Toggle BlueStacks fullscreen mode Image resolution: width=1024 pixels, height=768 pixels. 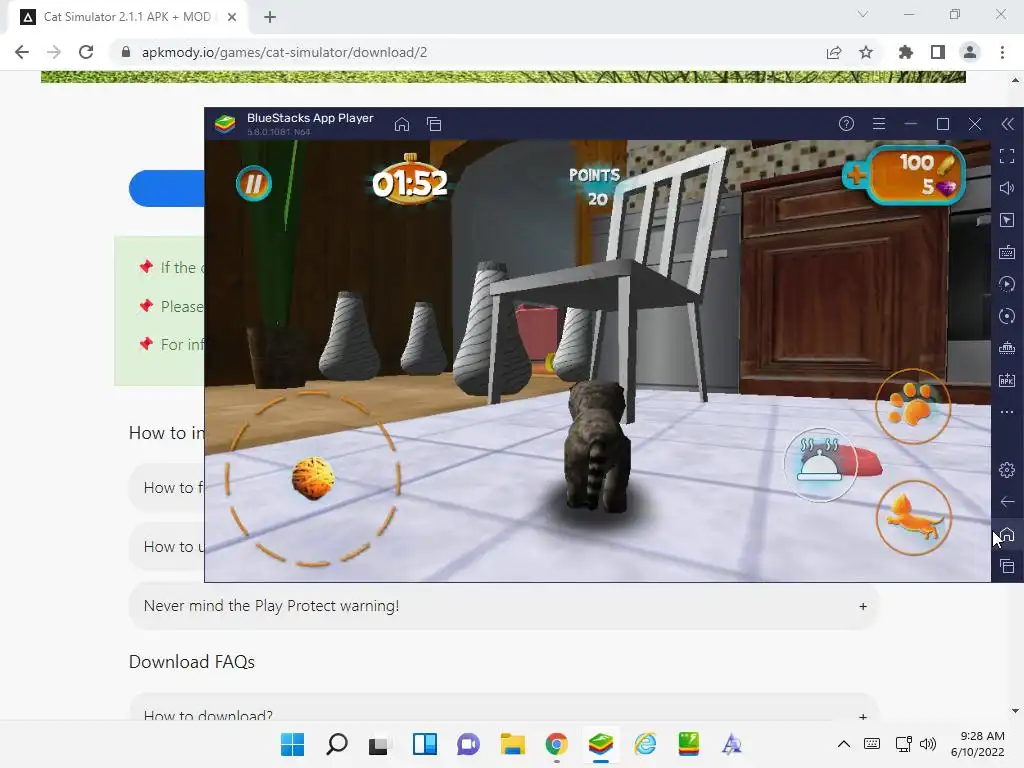click(x=1007, y=156)
